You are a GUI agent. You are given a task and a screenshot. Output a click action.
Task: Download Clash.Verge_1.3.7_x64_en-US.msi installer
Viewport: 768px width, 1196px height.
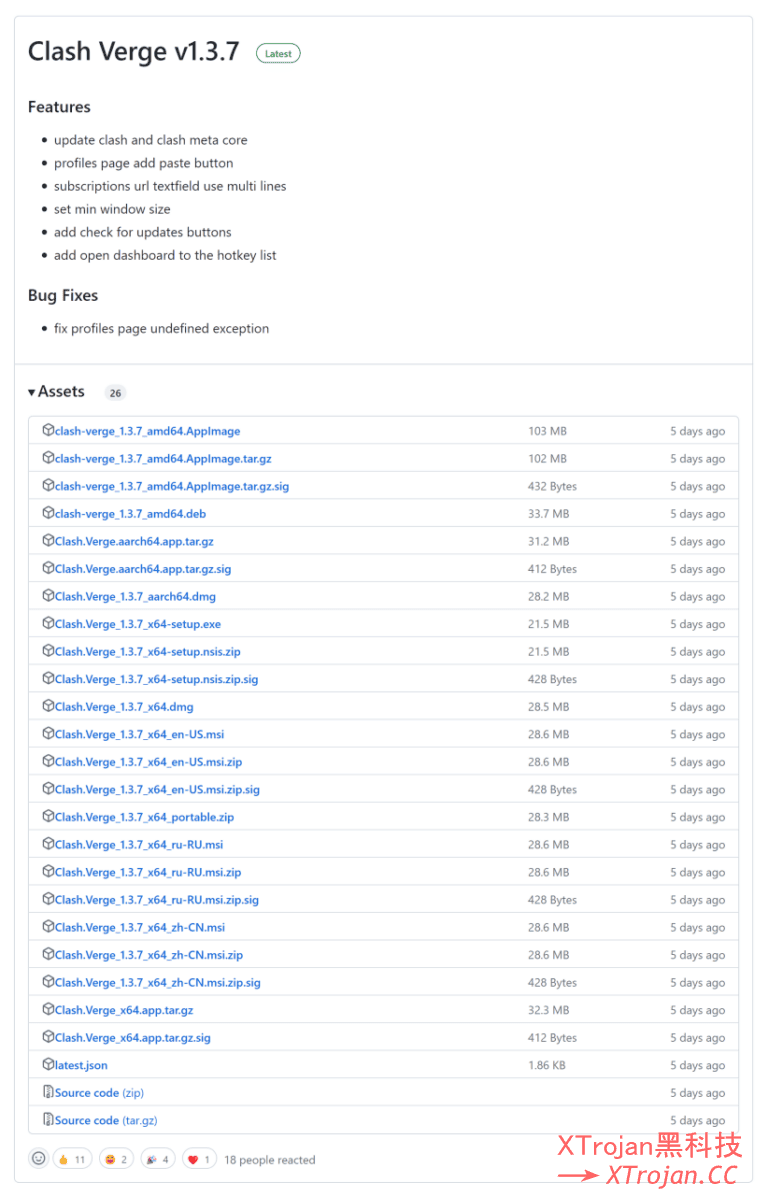(139, 734)
